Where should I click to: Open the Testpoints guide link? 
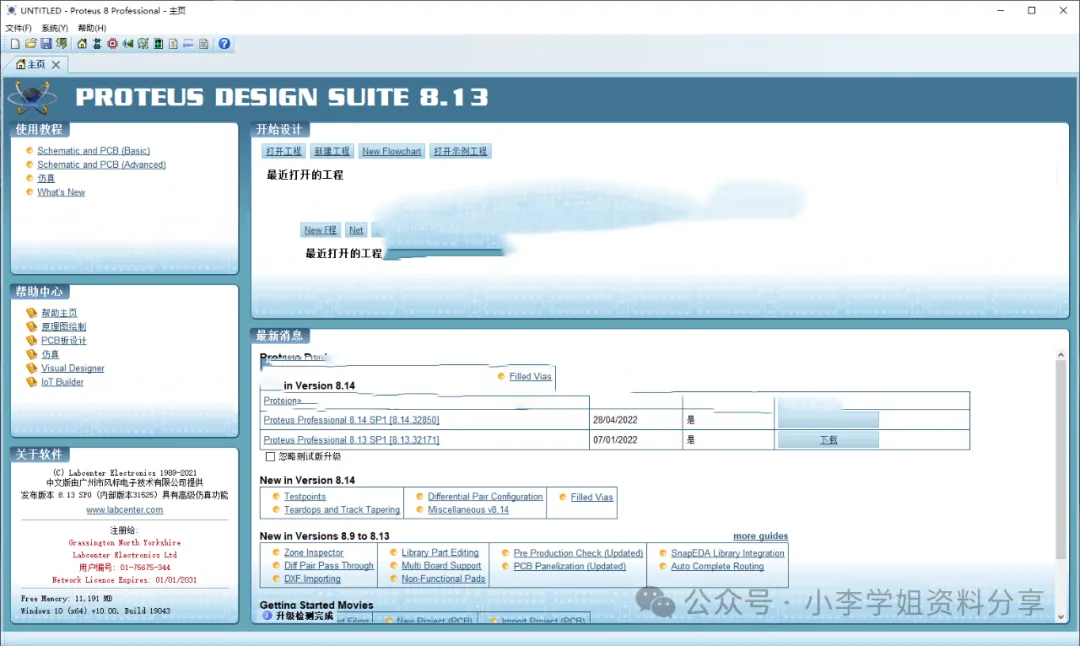(x=304, y=497)
